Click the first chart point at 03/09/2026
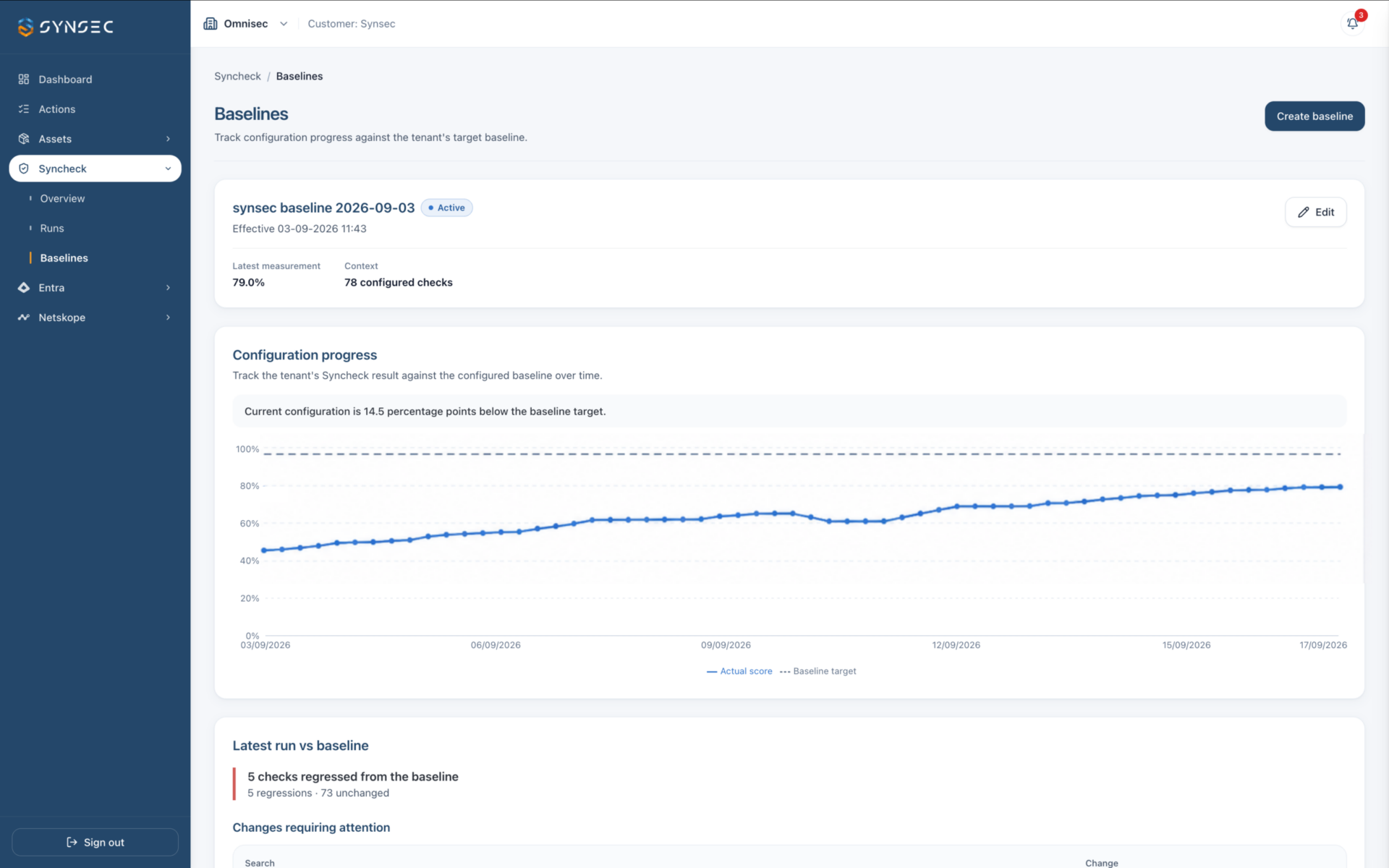The image size is (1389, 868). (264, 550)
